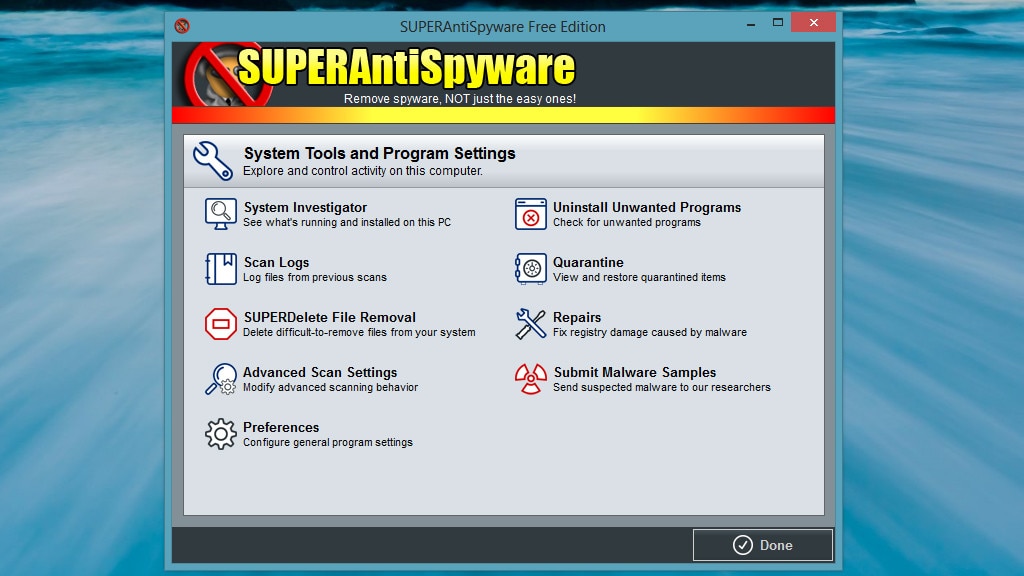Open Advanced Scan Settings magnifier-gear icon
The height and width of the screenshot is (576, 1024).
(x=221, y=379)
